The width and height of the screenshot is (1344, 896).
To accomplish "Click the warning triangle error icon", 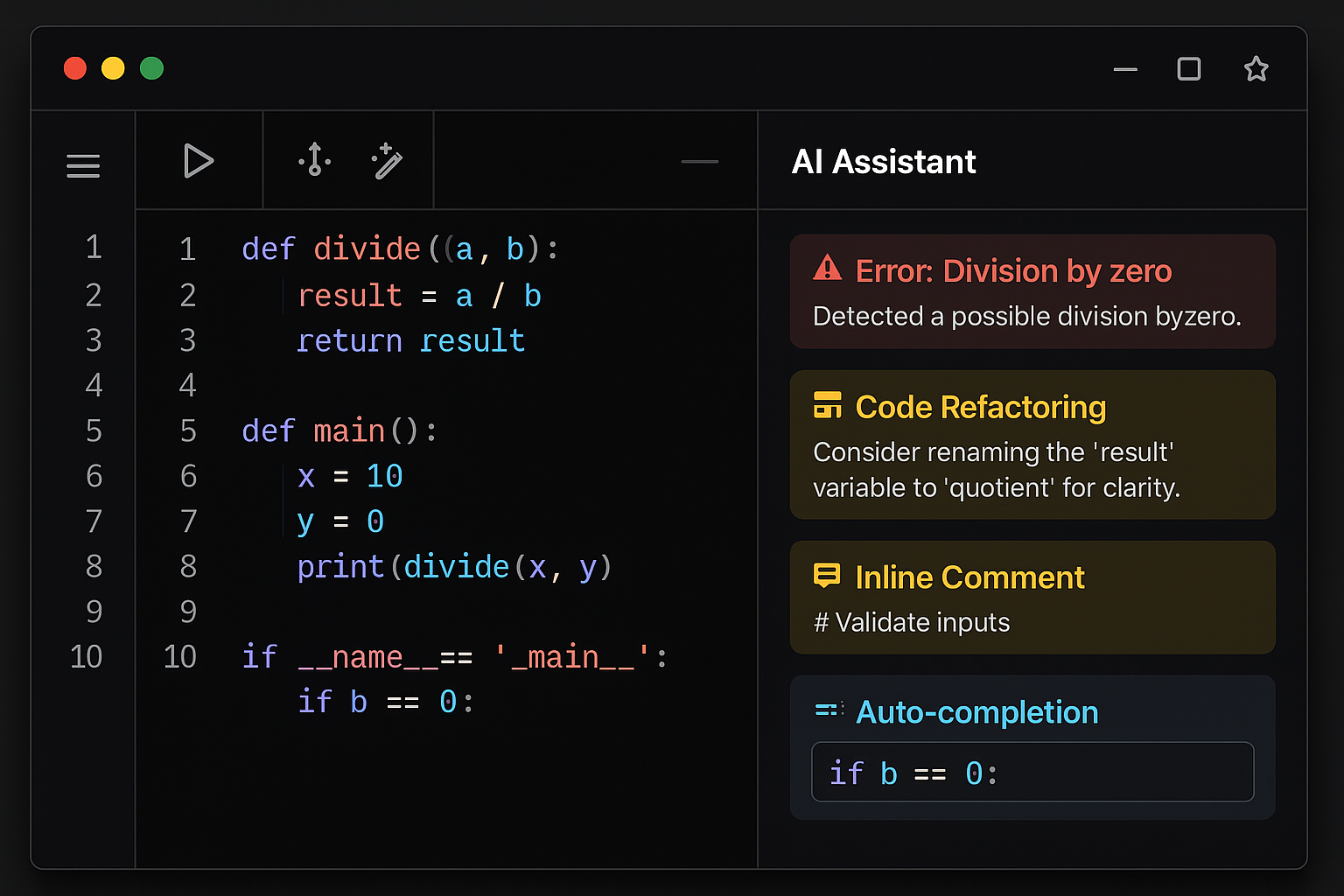I will pyautogui.click(x=827, y=268).
